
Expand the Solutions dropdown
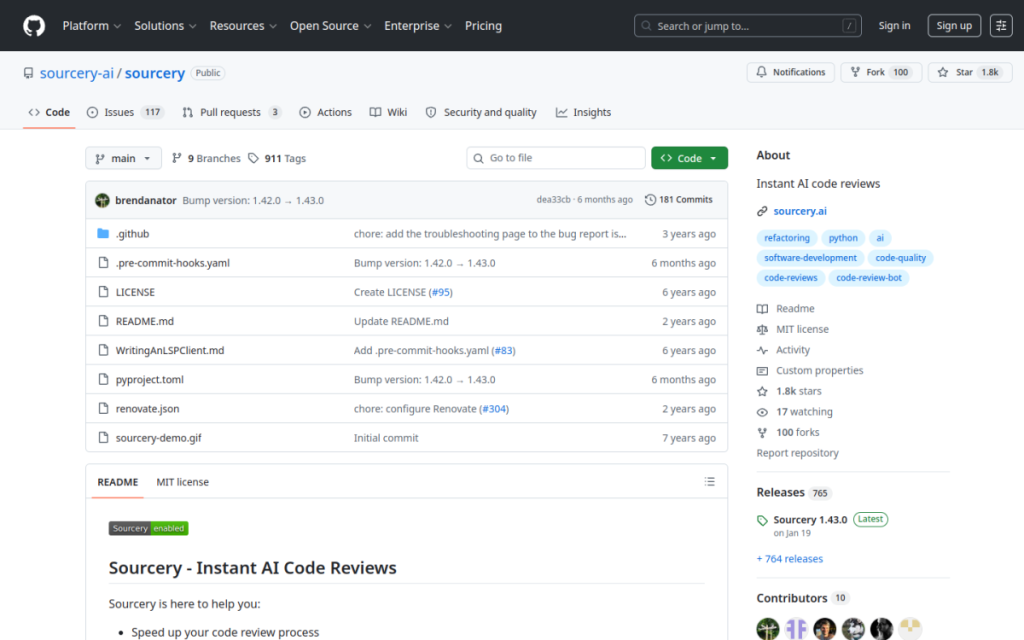pyautogui.click(x=165, y=26)
